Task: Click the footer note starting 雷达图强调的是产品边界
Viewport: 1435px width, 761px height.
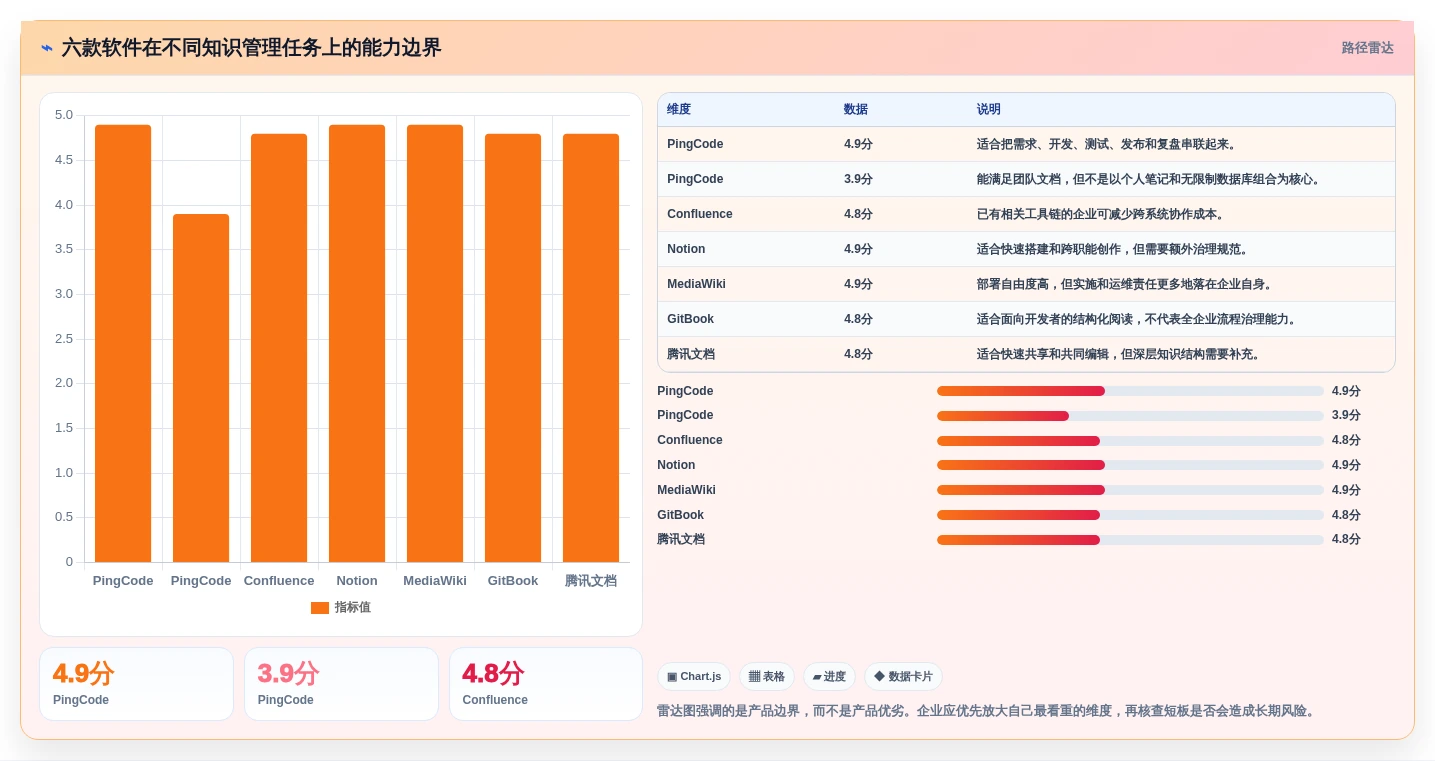Action: pyautogui.click(x=986, y=711)
